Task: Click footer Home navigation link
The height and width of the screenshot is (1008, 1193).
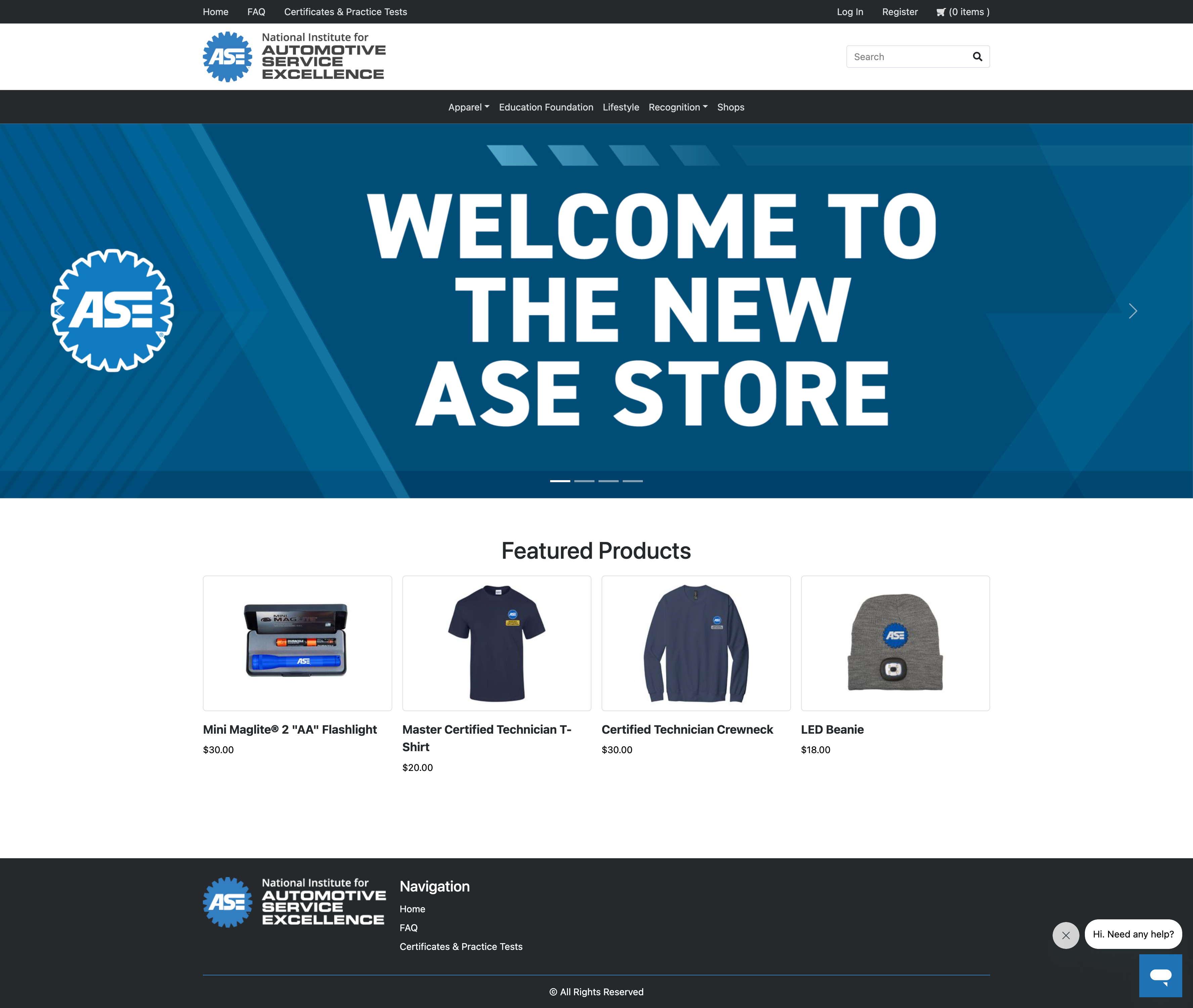Action: pos(412,909)
